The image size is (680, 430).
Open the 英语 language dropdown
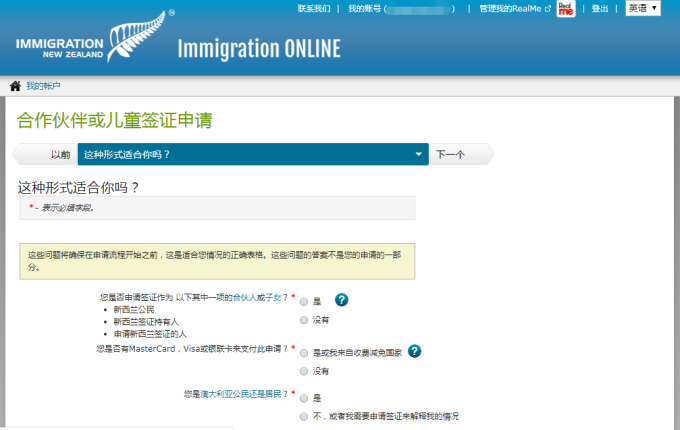pos(642,8)
